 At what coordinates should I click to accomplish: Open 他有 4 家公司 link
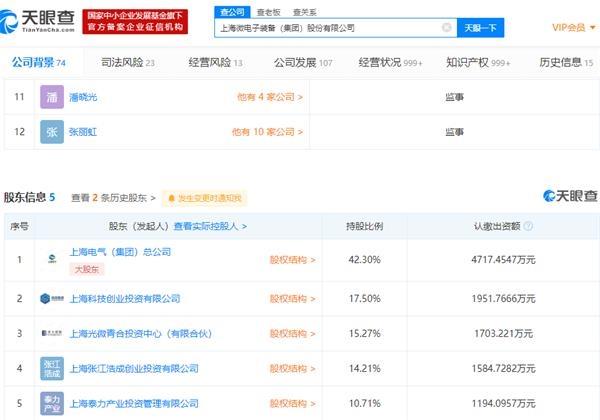point(270,97)
